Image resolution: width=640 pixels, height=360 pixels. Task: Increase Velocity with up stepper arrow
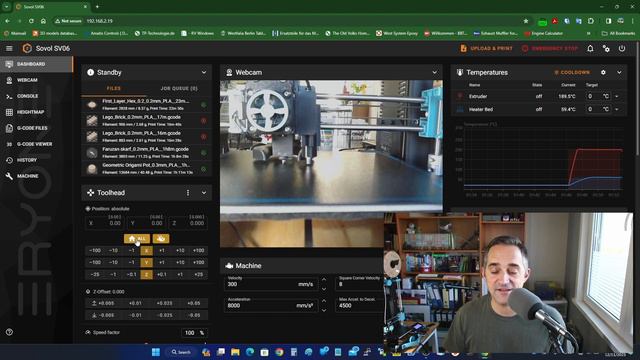tap(324, 280)
